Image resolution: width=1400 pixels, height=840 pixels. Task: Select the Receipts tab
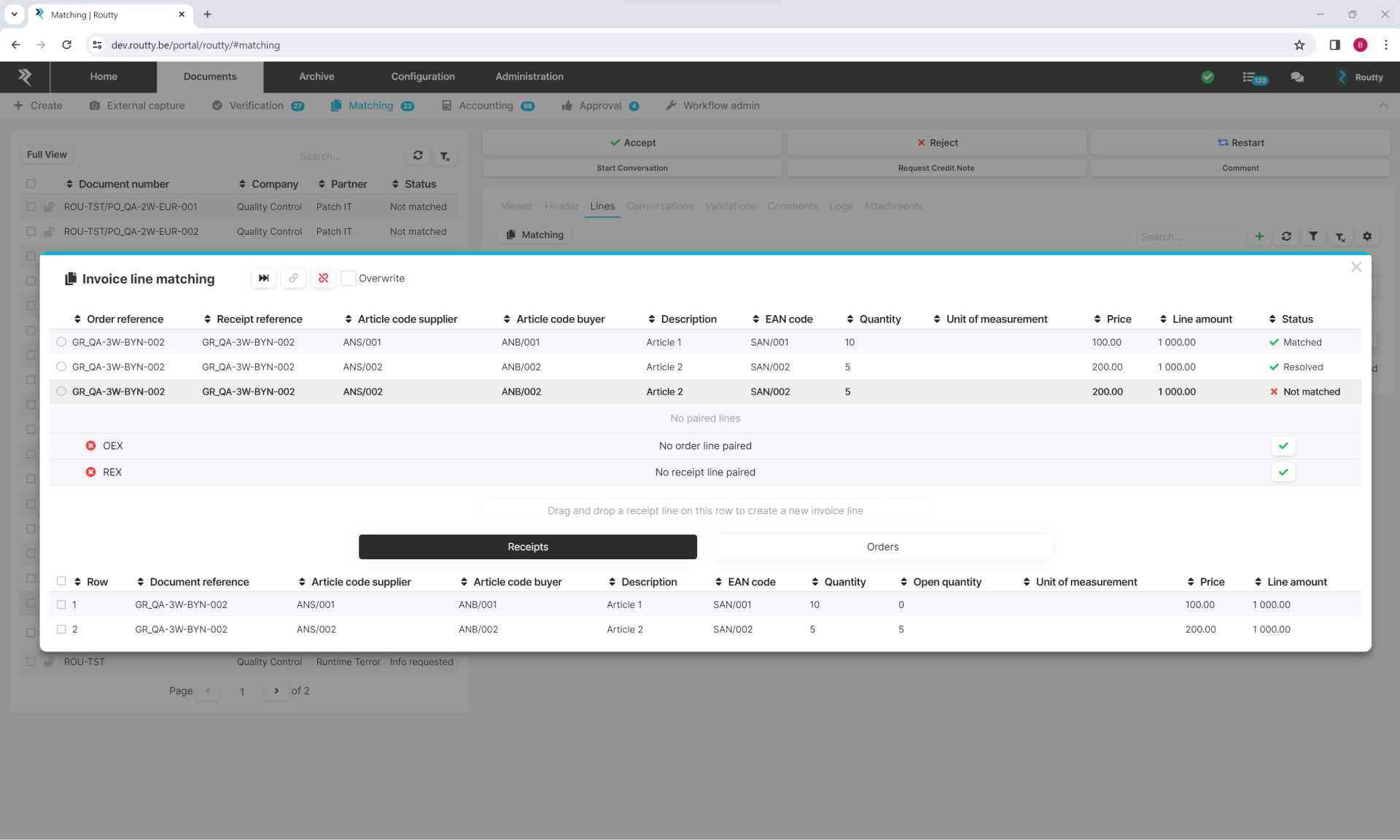[527, 546]
